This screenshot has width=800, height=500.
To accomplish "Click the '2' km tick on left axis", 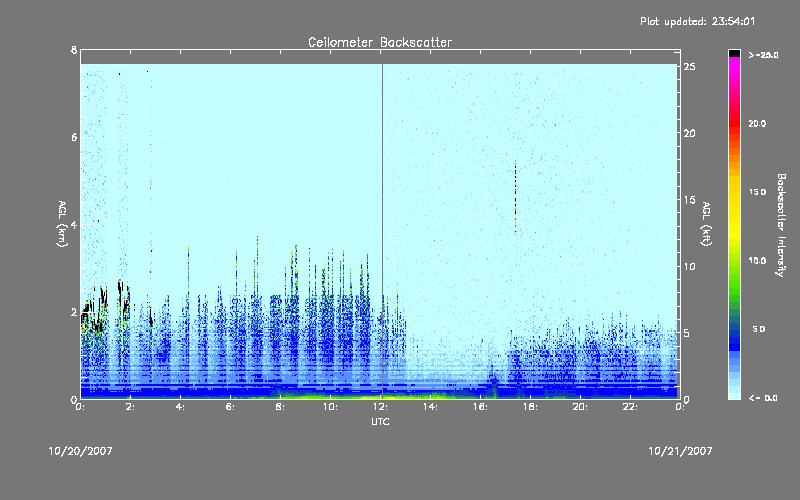I will pos(74,312).
